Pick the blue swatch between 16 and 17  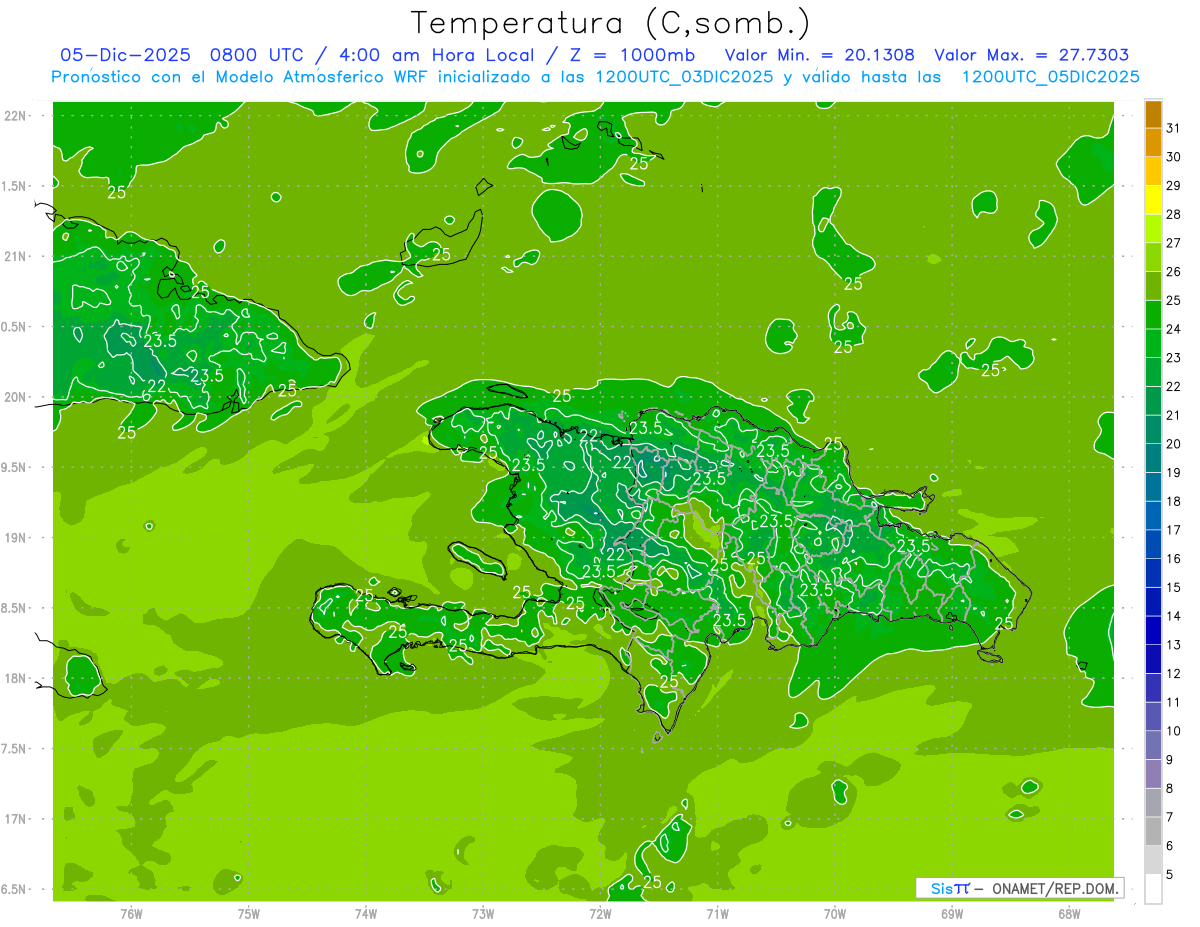1153,544
